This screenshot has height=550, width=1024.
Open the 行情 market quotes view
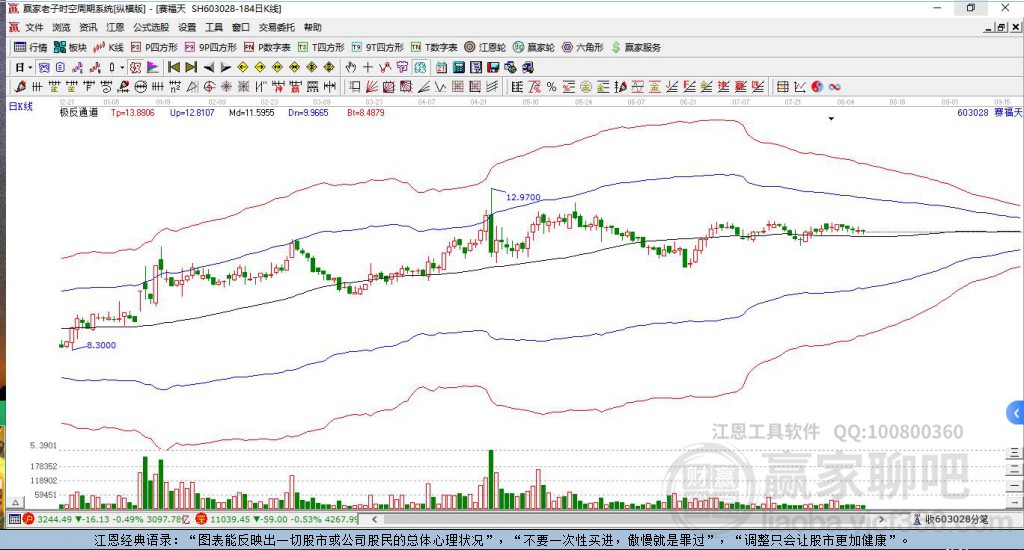click(x=30, y=47)
